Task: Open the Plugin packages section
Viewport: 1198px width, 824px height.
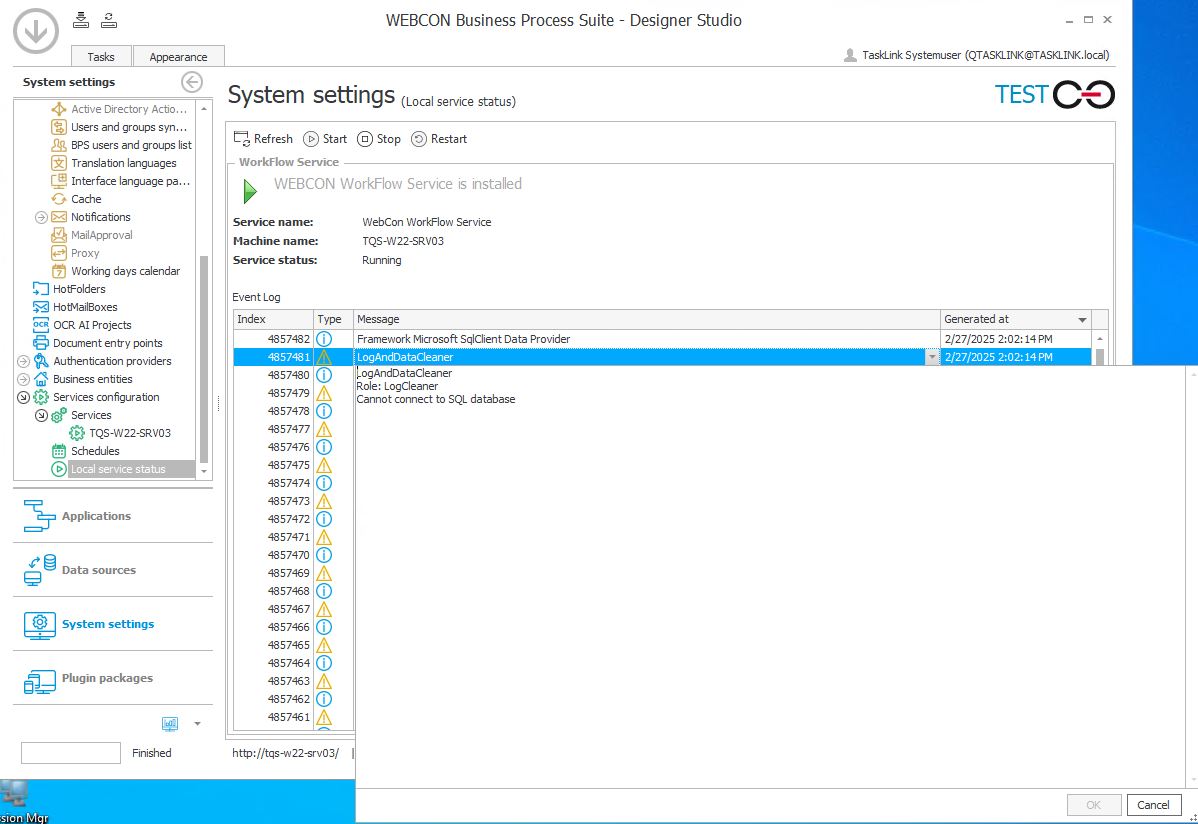Action: point(113,679)
